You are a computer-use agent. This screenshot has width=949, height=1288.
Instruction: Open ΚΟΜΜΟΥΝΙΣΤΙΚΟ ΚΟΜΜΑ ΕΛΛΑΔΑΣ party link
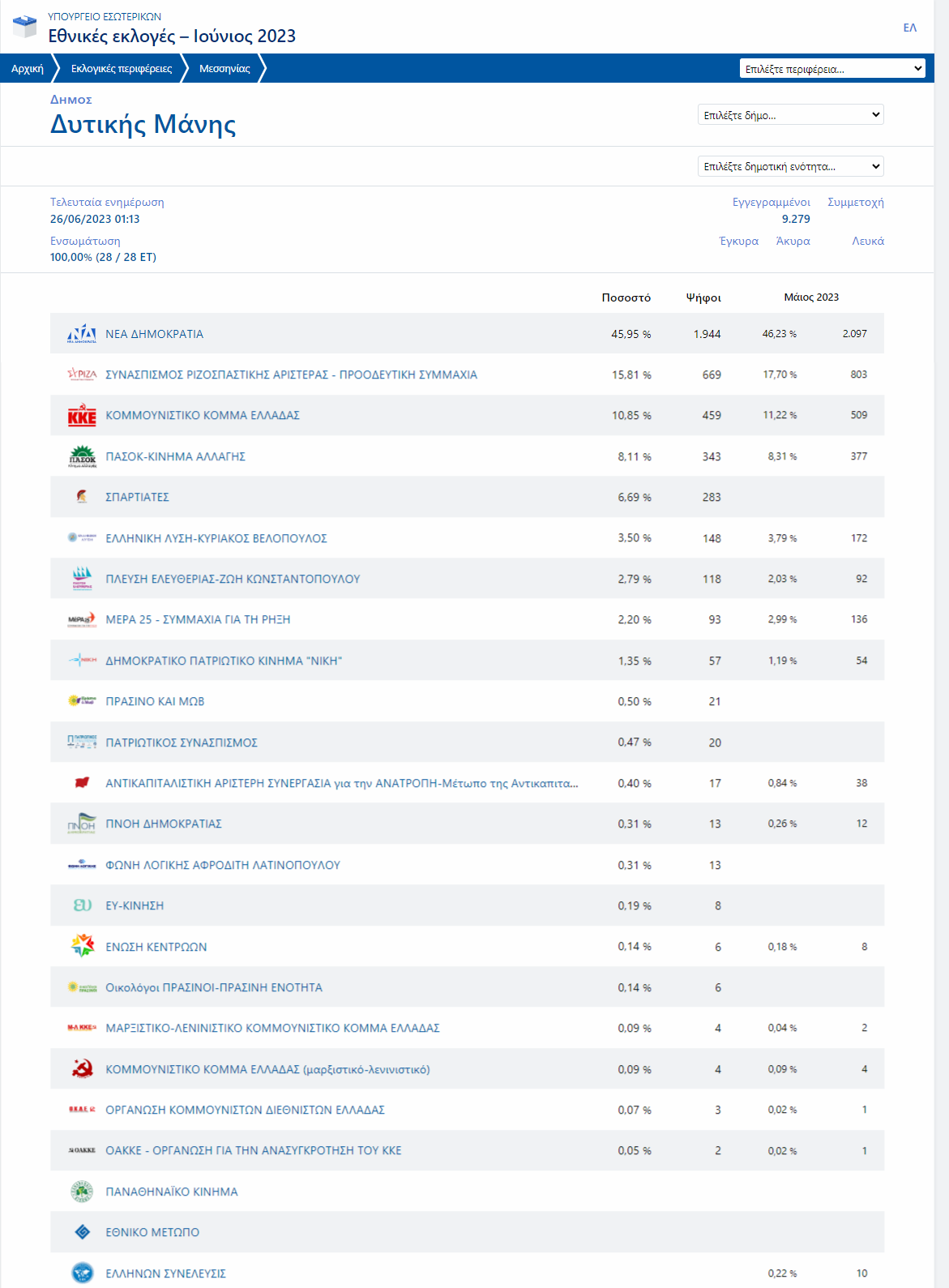pyautogui.click(x=203, y=415)
